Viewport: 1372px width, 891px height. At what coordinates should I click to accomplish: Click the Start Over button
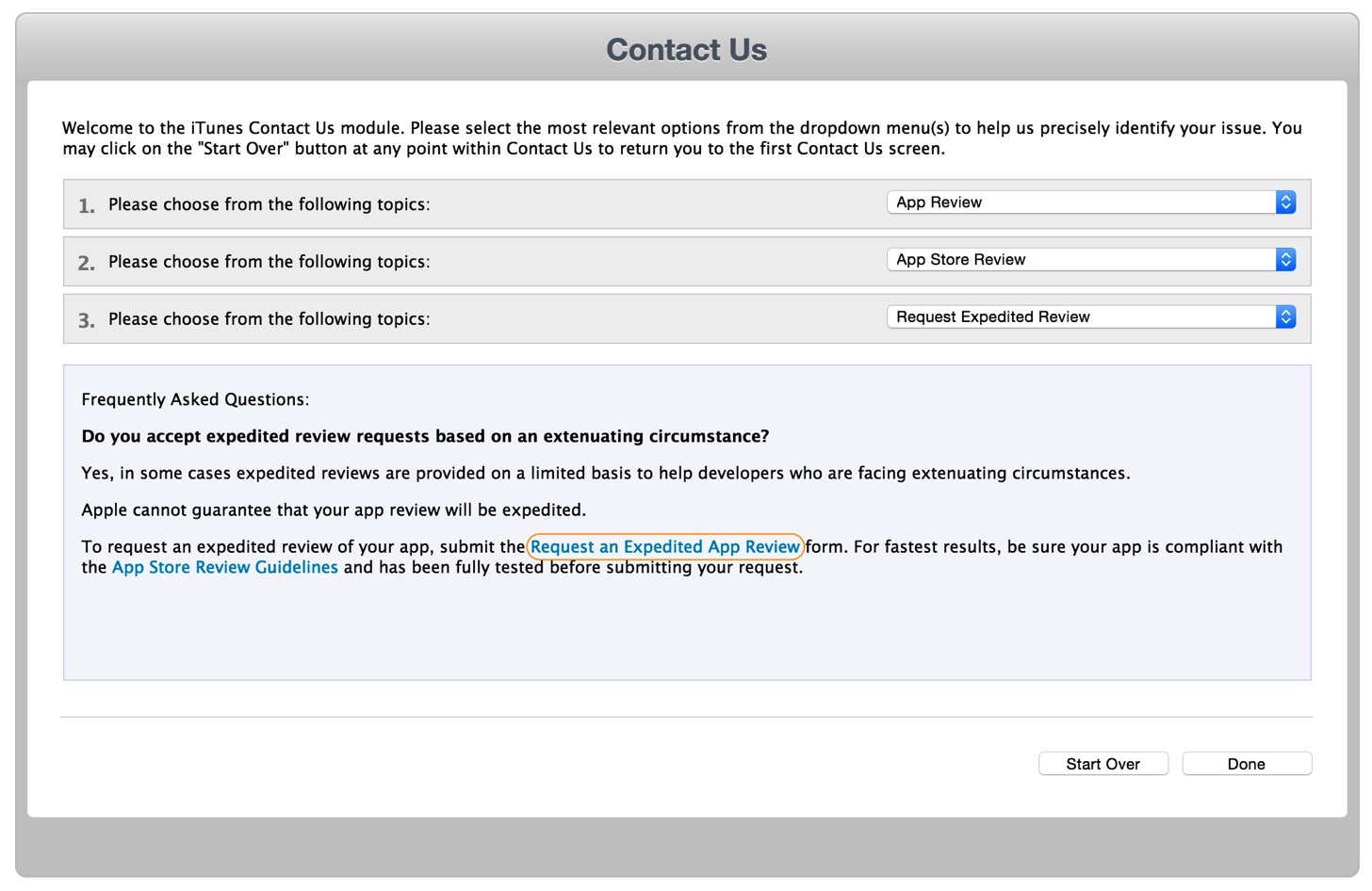(x=1103, y=764)
